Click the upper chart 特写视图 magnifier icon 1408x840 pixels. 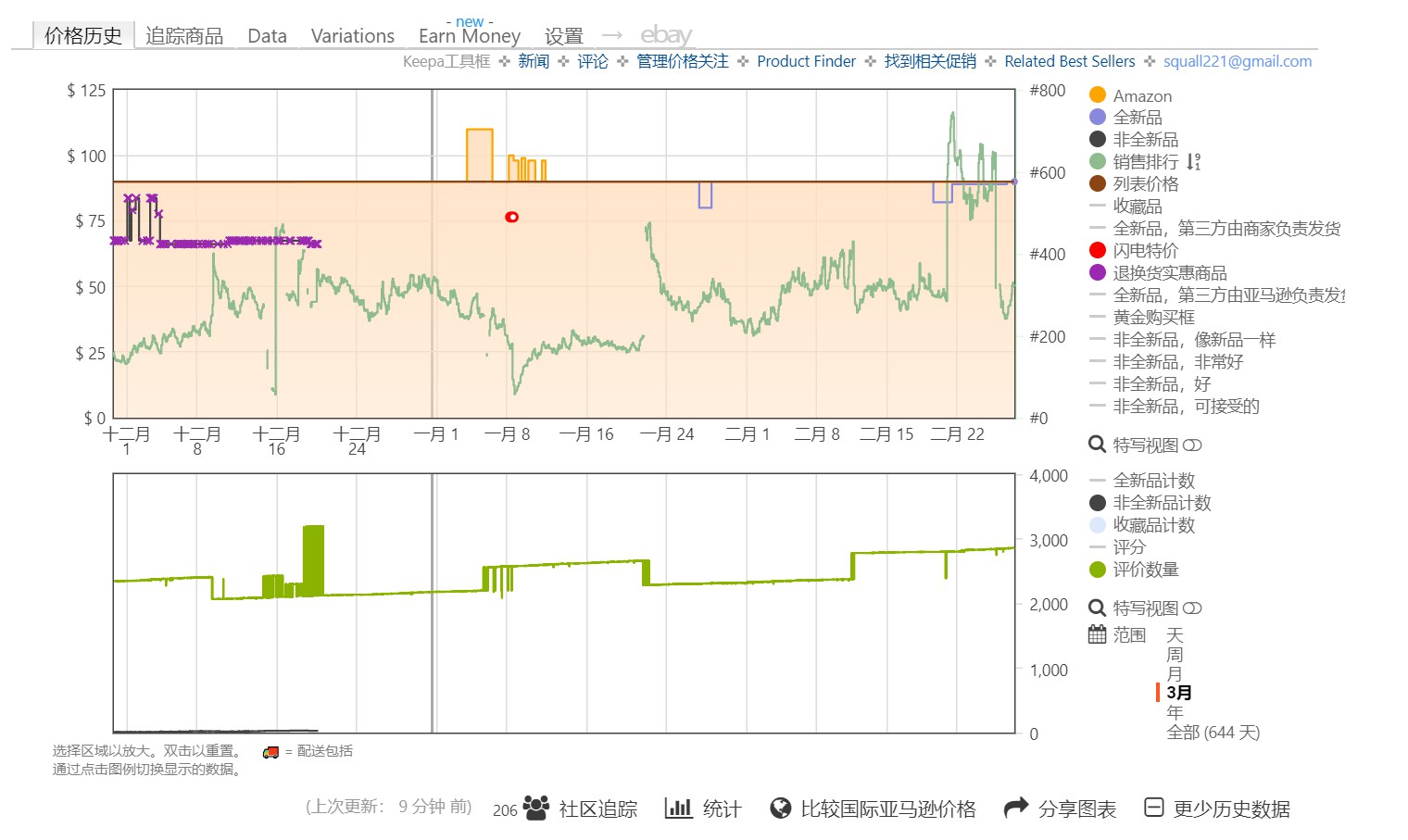[x=1097, y=445]
